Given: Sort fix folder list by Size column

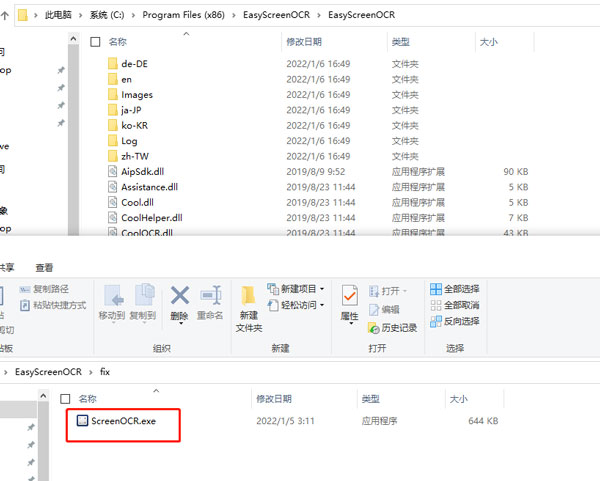Looking at the screenshot, I should coord(458,399).
